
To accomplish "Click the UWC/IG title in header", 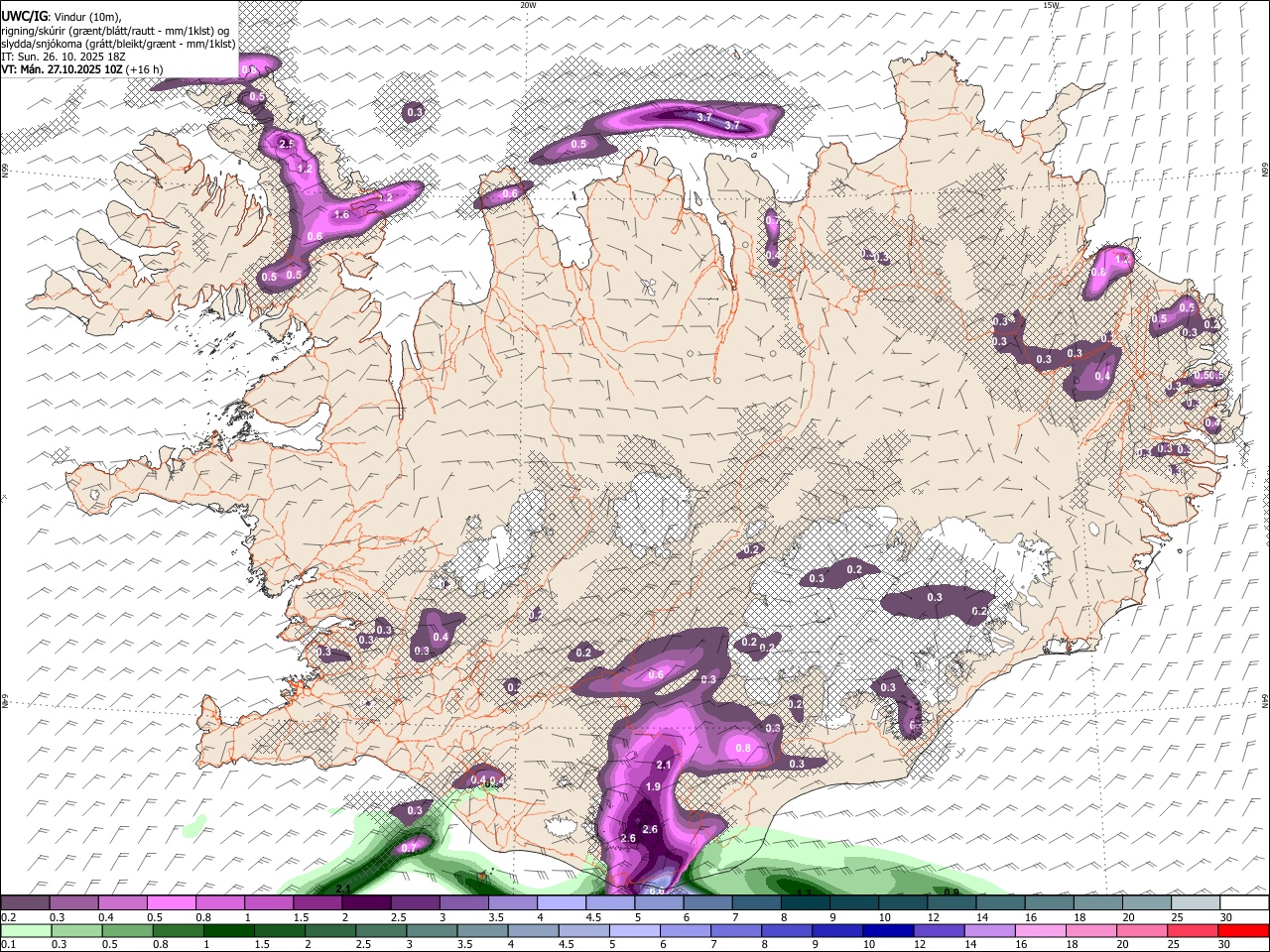I will click(x=24, y=15).
